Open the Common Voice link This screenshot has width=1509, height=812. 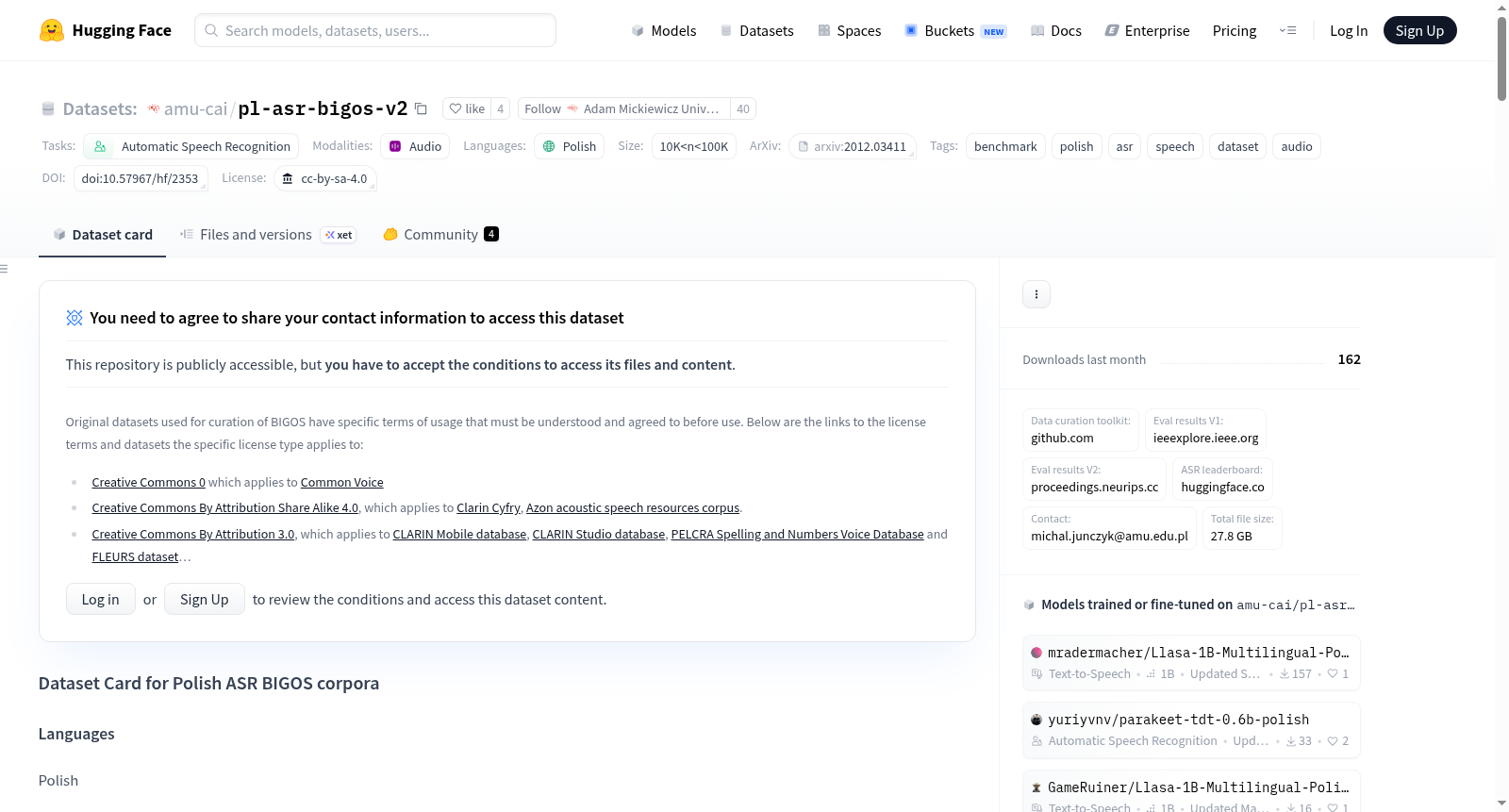(342, 482)
